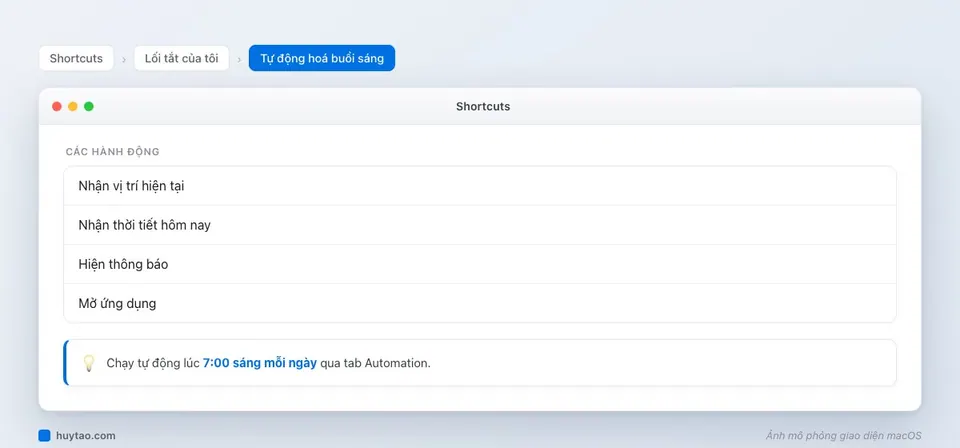The image size is (960, 448).
Task: Click the yellow minimize window button
Action: click(73, 106)
